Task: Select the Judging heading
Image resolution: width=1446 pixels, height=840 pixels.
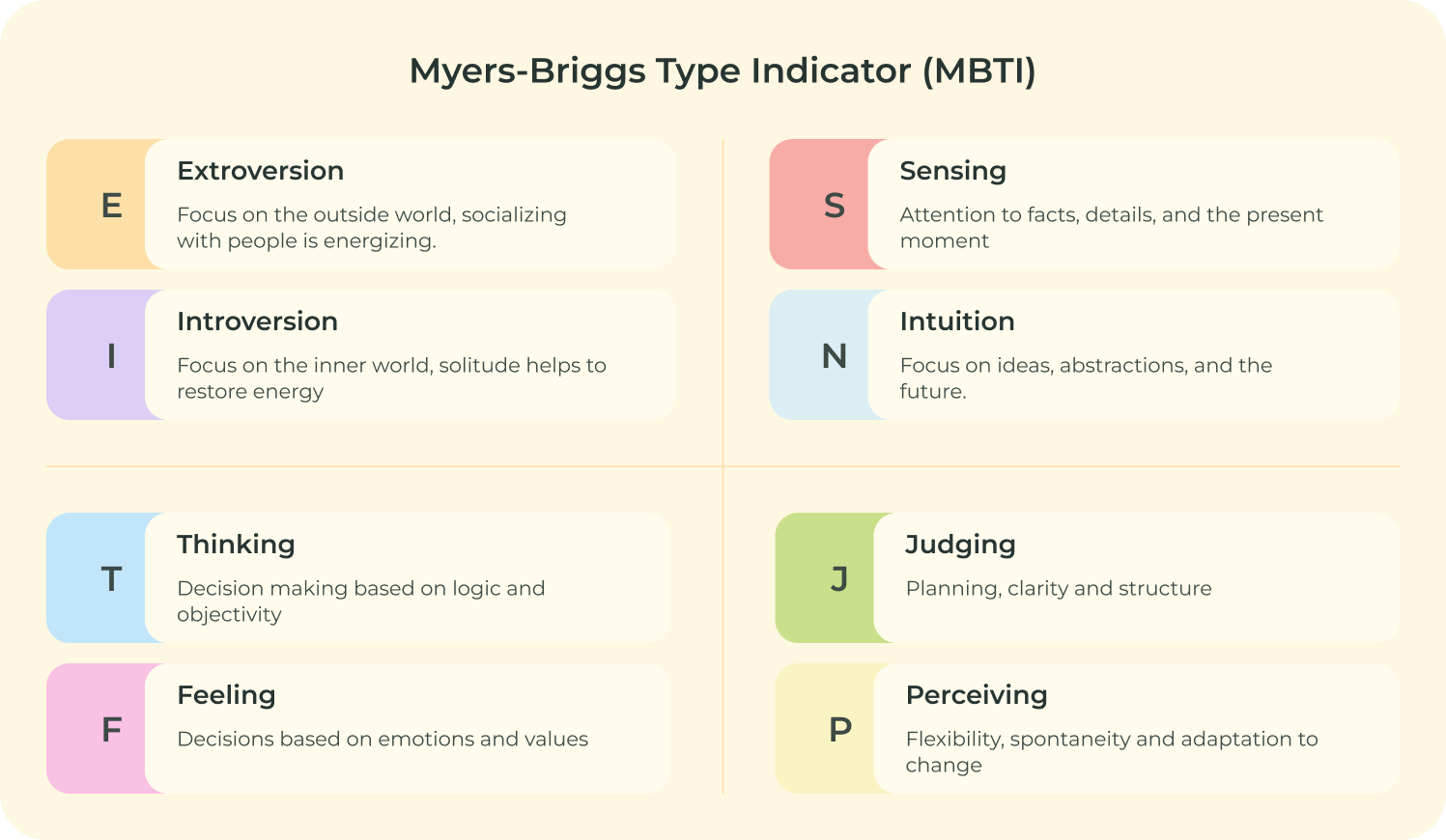Action: pyautogui.click(x=961, y=546)
